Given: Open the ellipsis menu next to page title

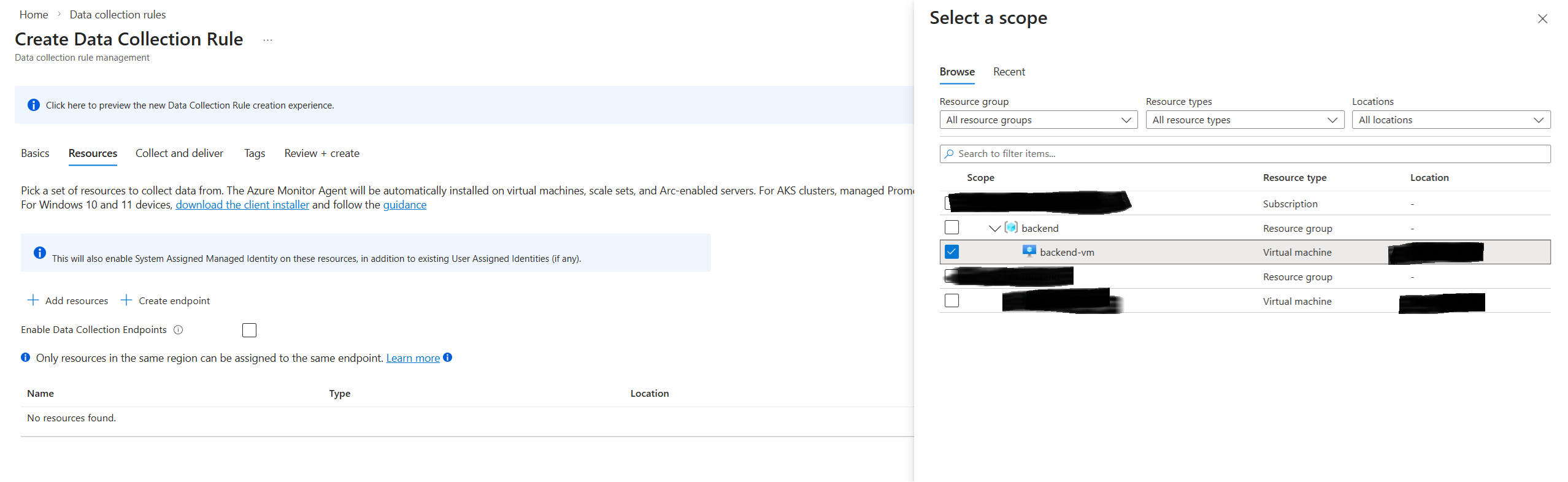Looking at the screenshot, I should (x=267, y=40).
